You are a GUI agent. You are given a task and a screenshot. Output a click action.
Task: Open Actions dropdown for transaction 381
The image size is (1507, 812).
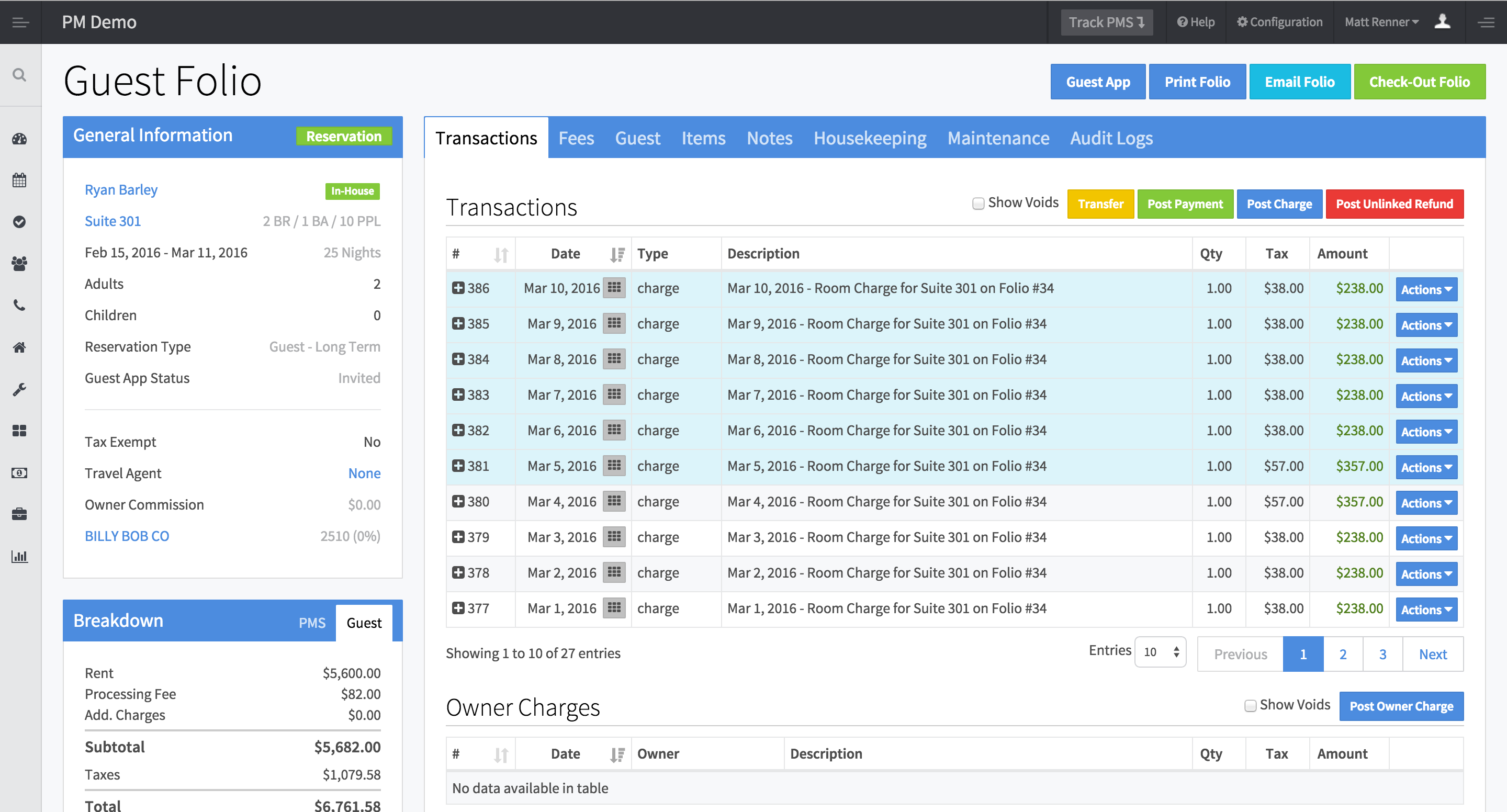point(1426,467)
